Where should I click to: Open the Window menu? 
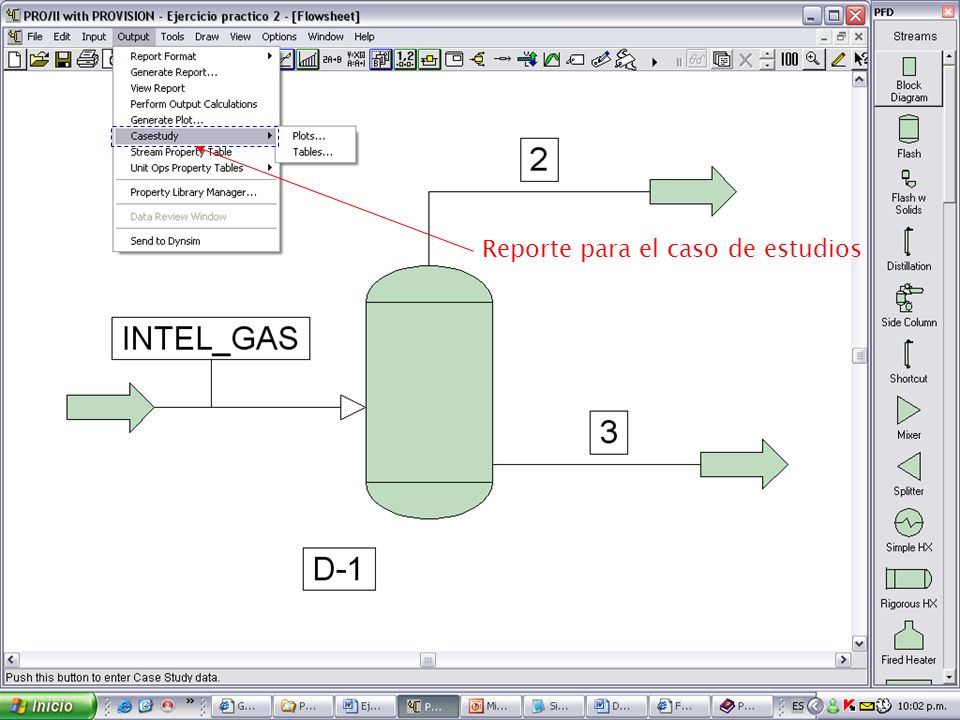[326, 37]
